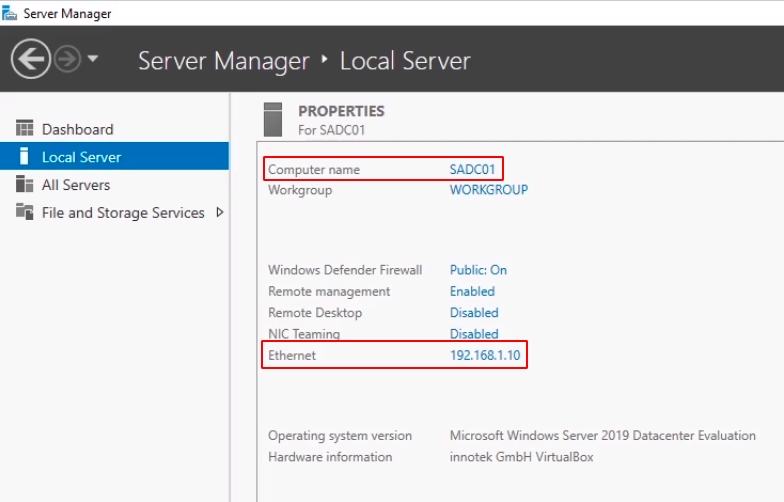Screen dimensions: 784x502
Task: Click 'Server Manager' in the breadcrumb
Action: click(x=224, y=61)
